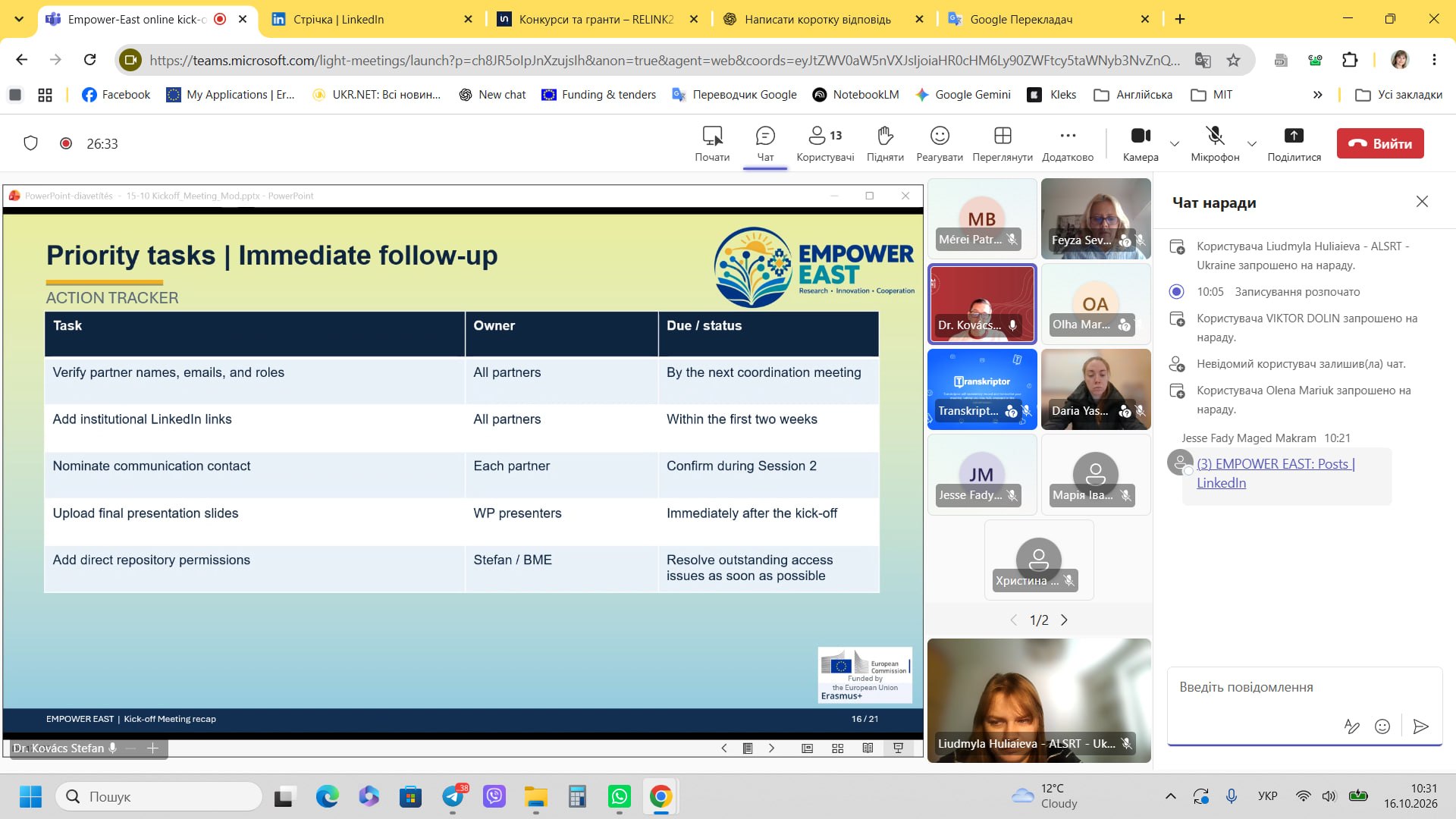Raise hand with Підняти button
This screenshot has width=1456, height=819.
coord(885,143)
